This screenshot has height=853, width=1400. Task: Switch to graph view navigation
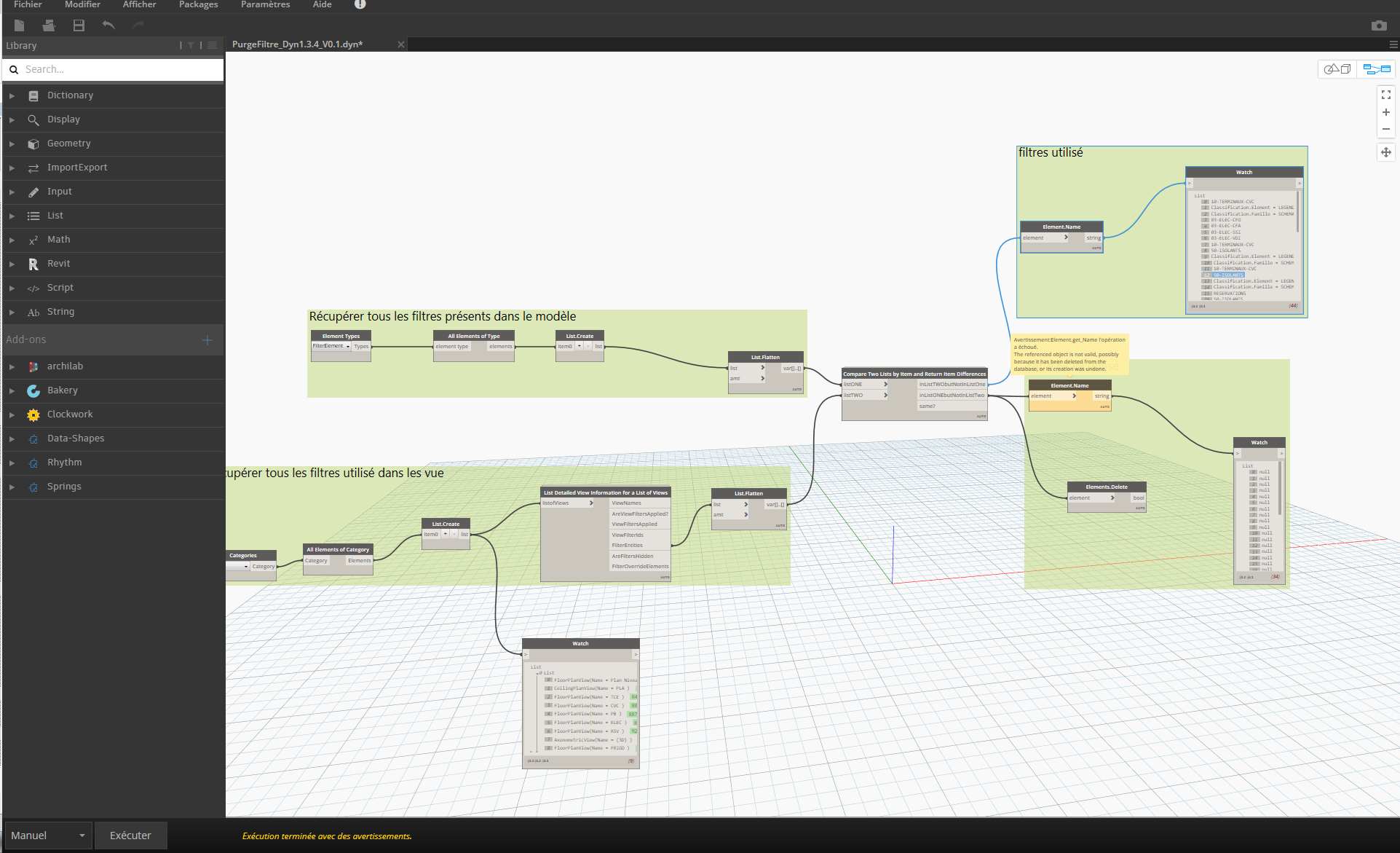coord(1376,69)
